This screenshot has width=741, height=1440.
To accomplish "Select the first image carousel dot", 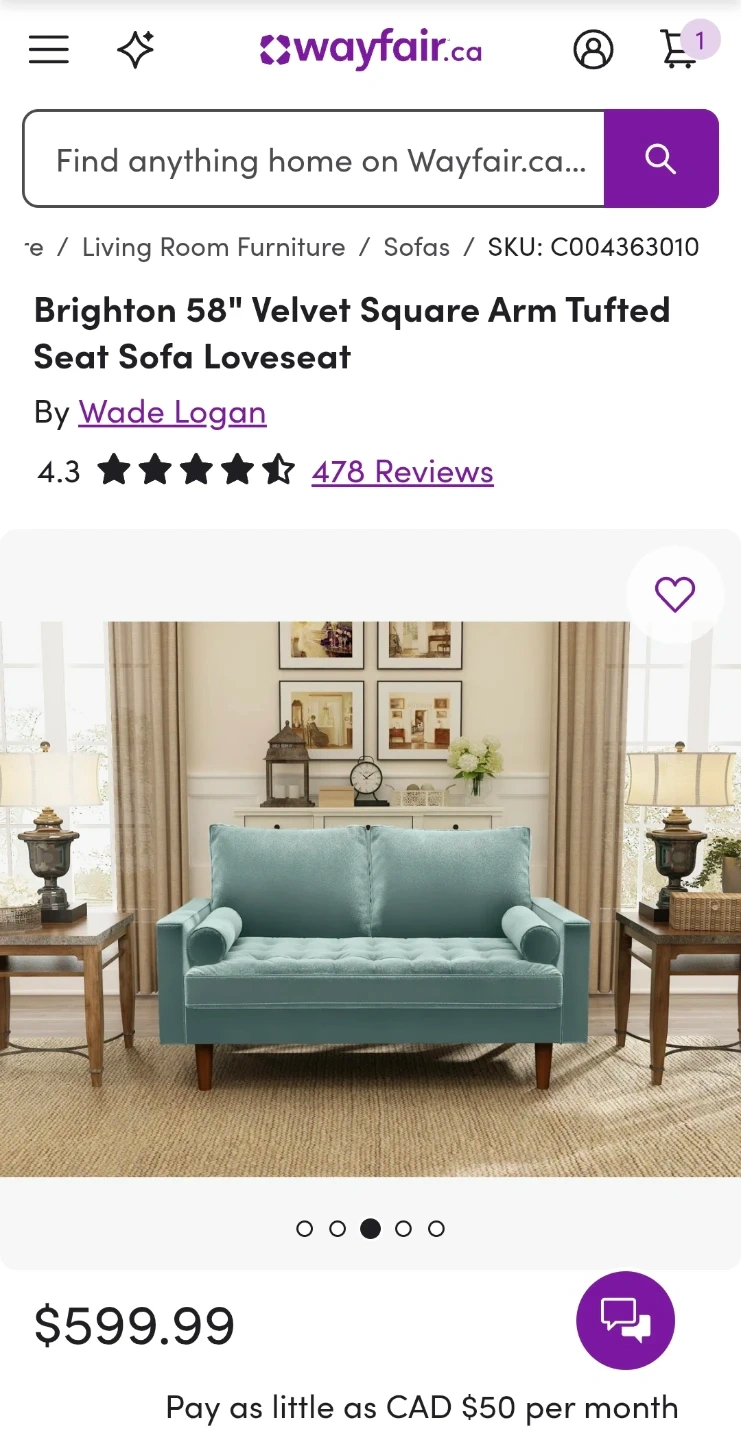I will tap(305, 1228).
